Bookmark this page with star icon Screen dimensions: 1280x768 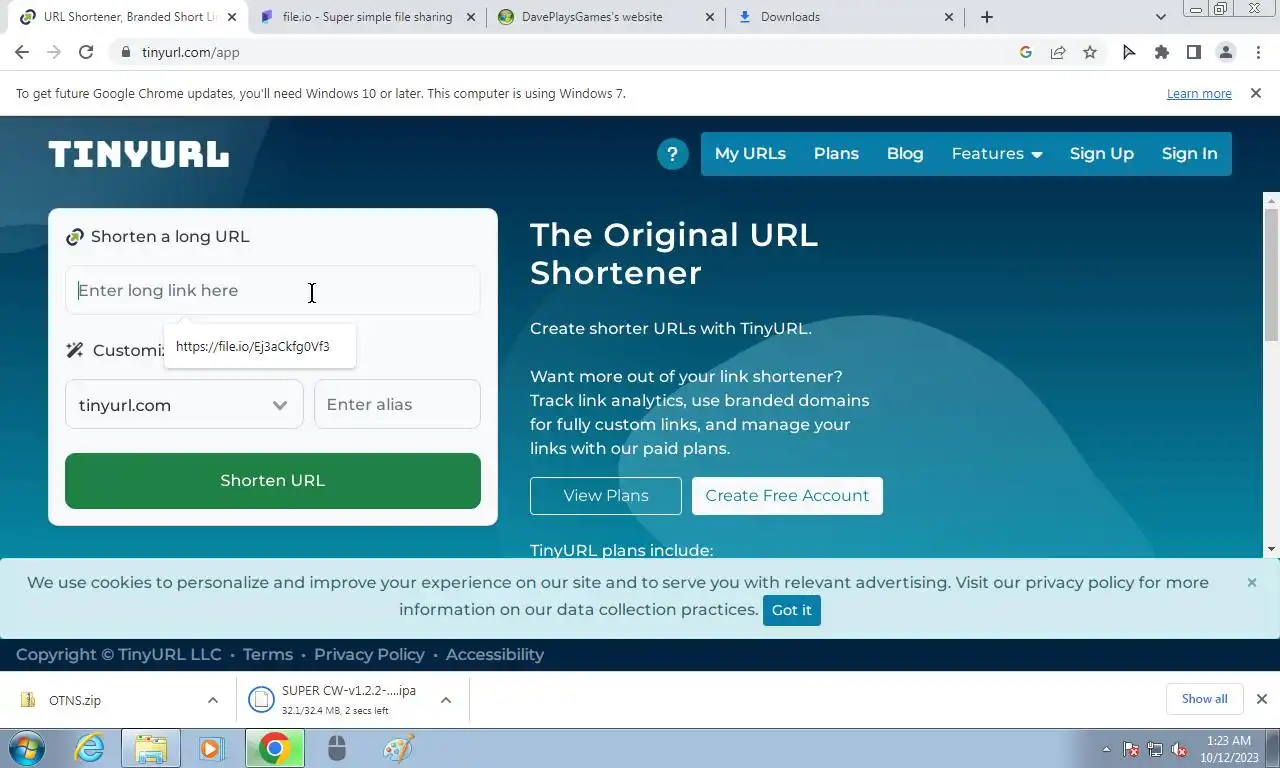point(1090,52)
